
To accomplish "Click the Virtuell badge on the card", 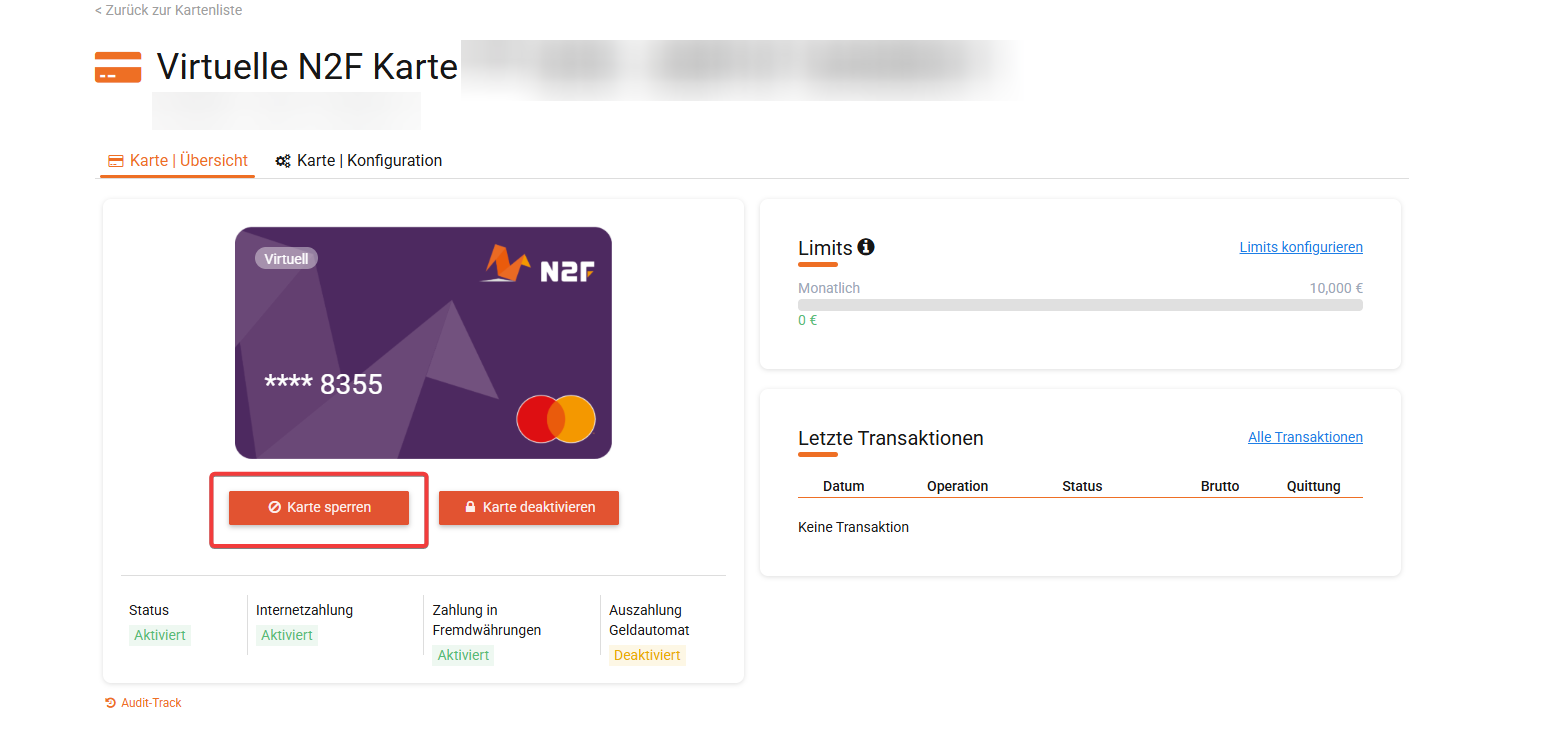I will (x=286, y=258).
